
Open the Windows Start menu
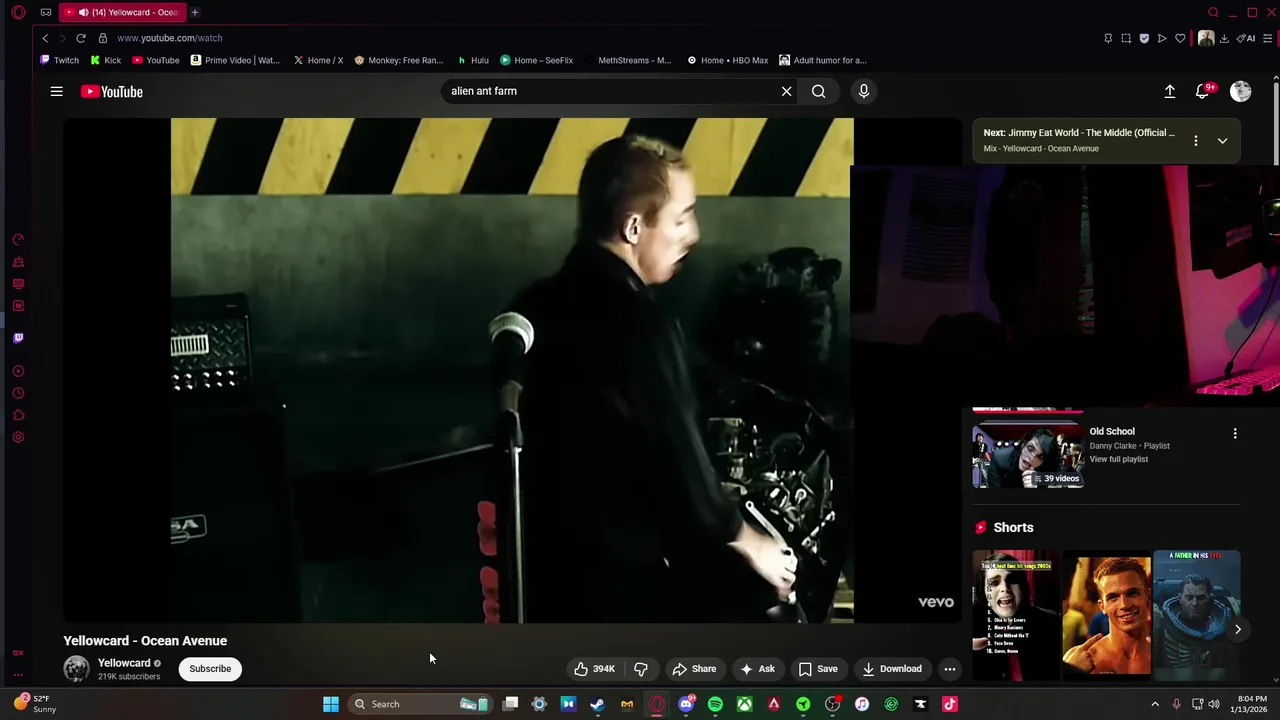click(331, 704)
